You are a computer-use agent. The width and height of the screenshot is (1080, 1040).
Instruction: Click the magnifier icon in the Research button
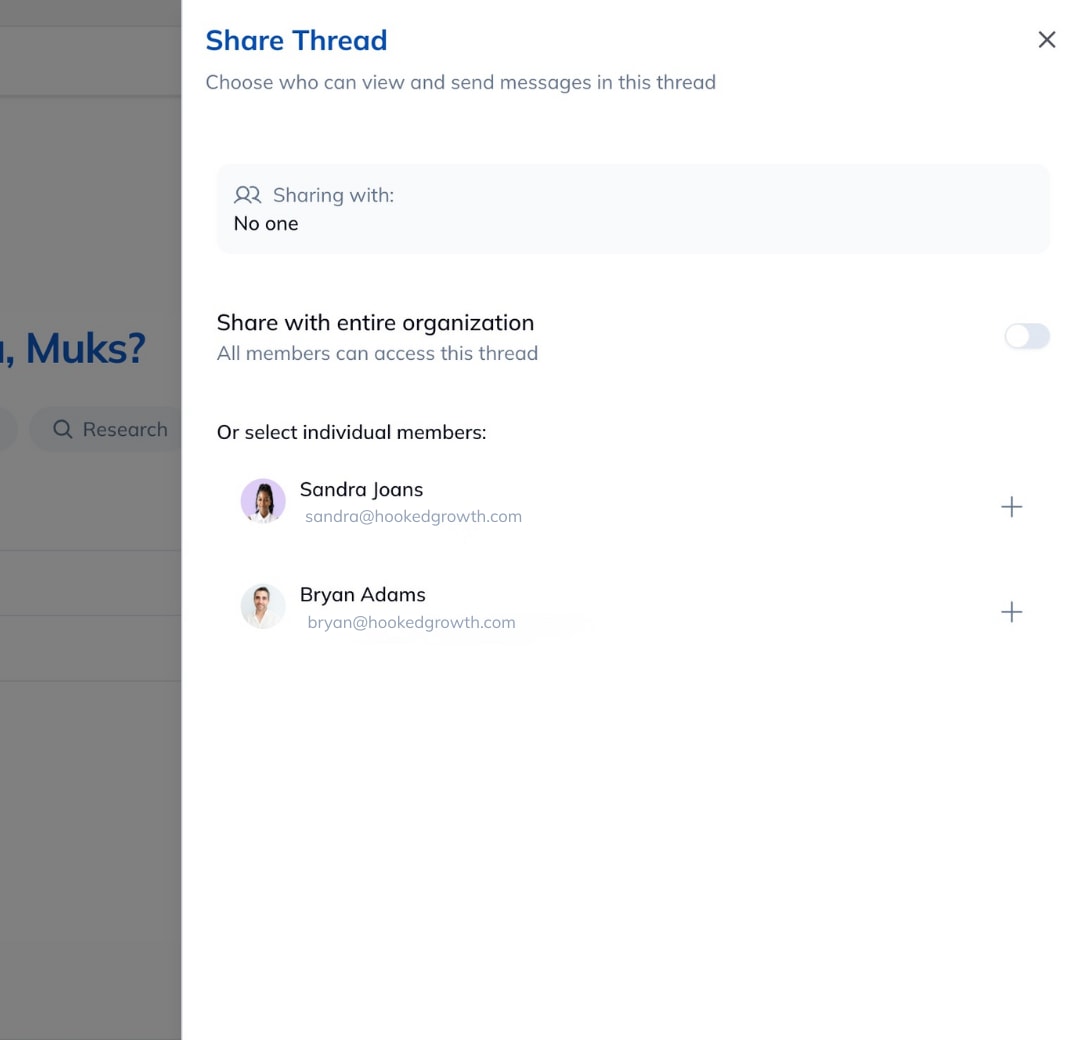(x=62, y=429)
